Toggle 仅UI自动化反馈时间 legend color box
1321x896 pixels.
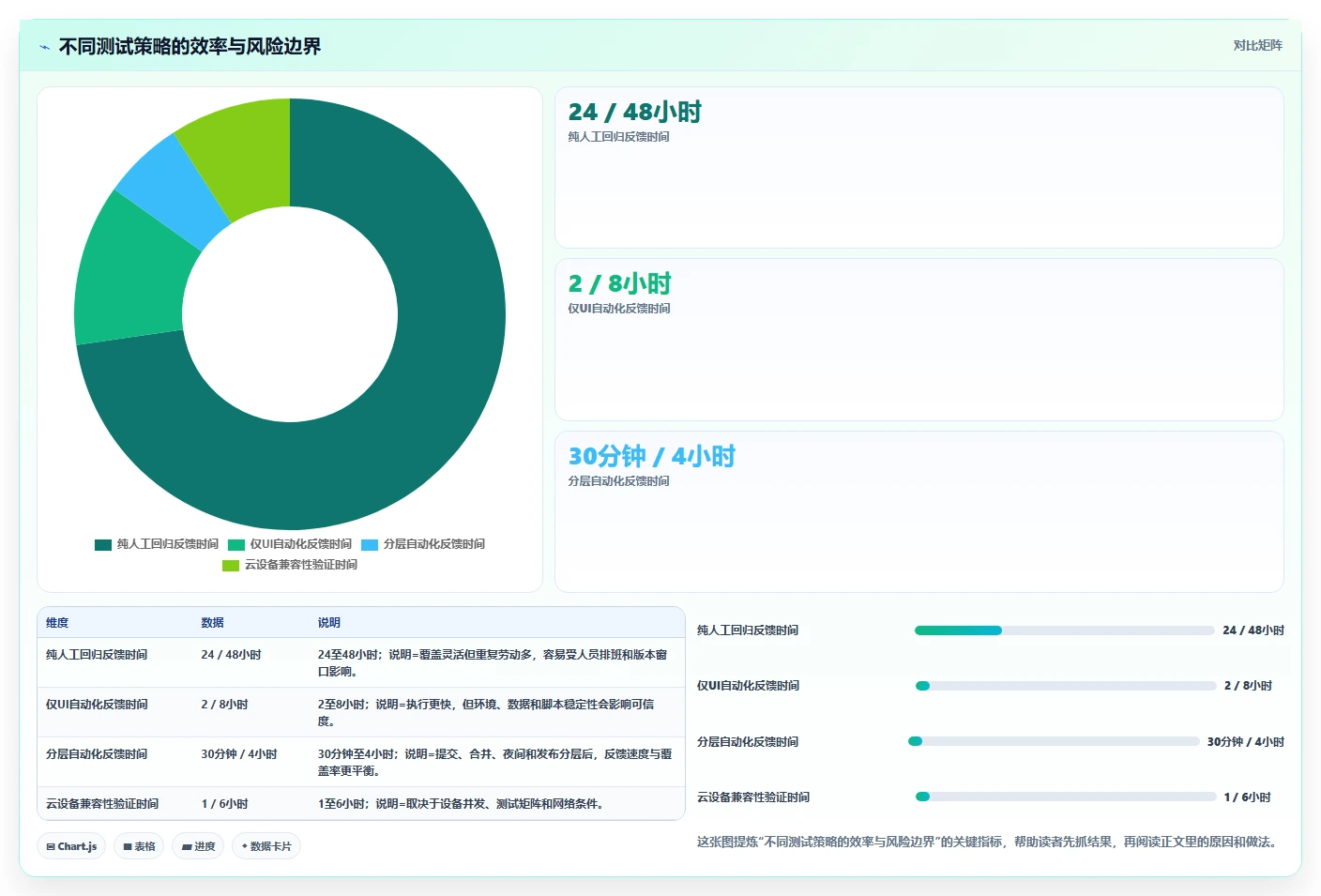coord(236,544)
